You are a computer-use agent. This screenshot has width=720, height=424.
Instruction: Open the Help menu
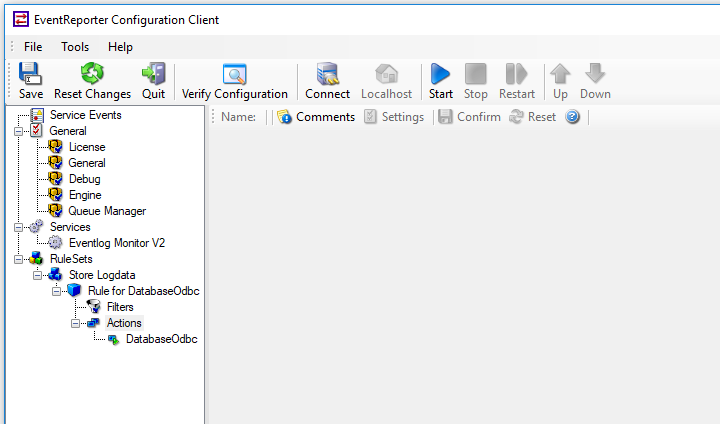(x=120, y=47)
